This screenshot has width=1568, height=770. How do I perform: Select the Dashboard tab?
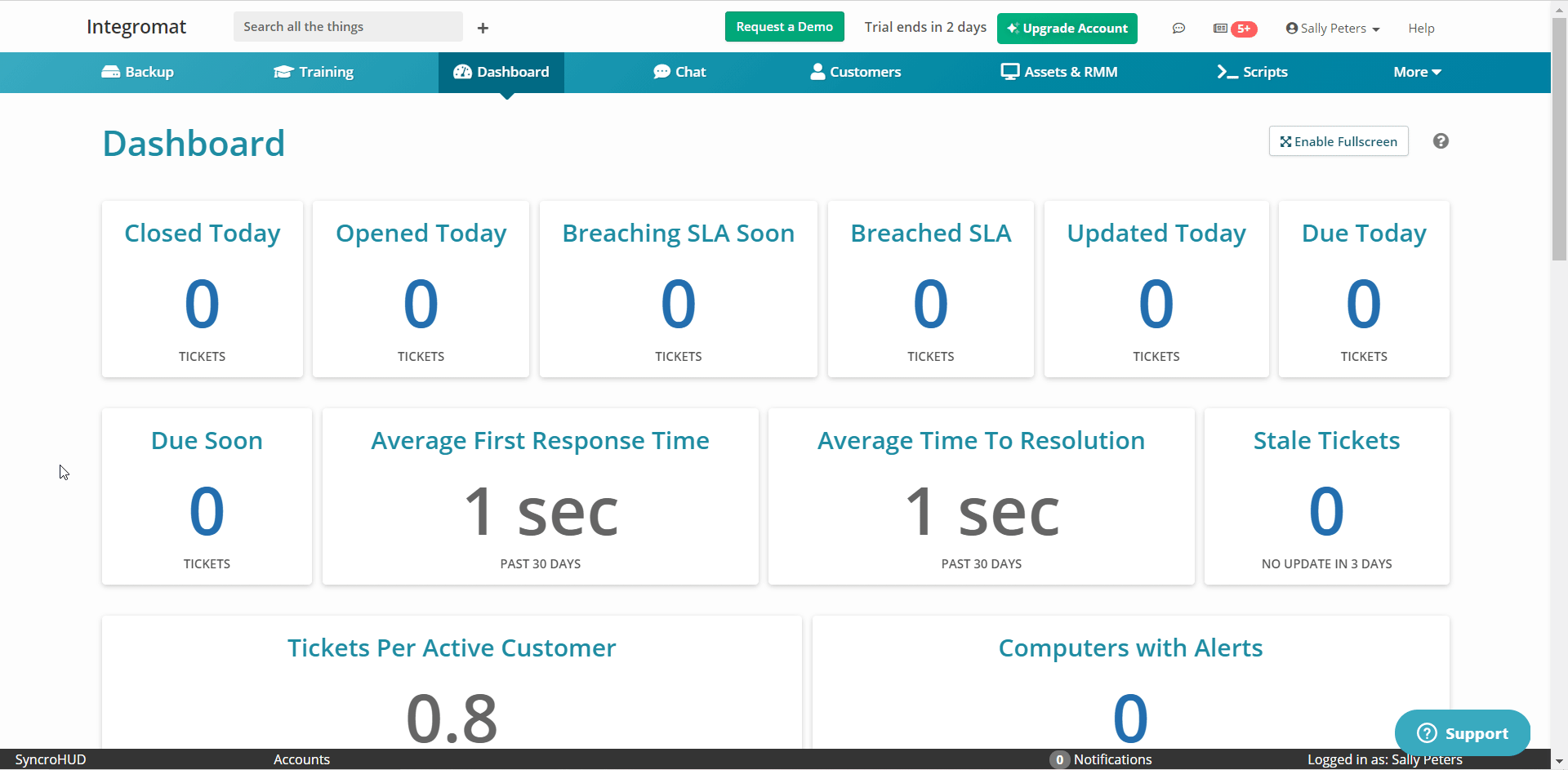501,72
